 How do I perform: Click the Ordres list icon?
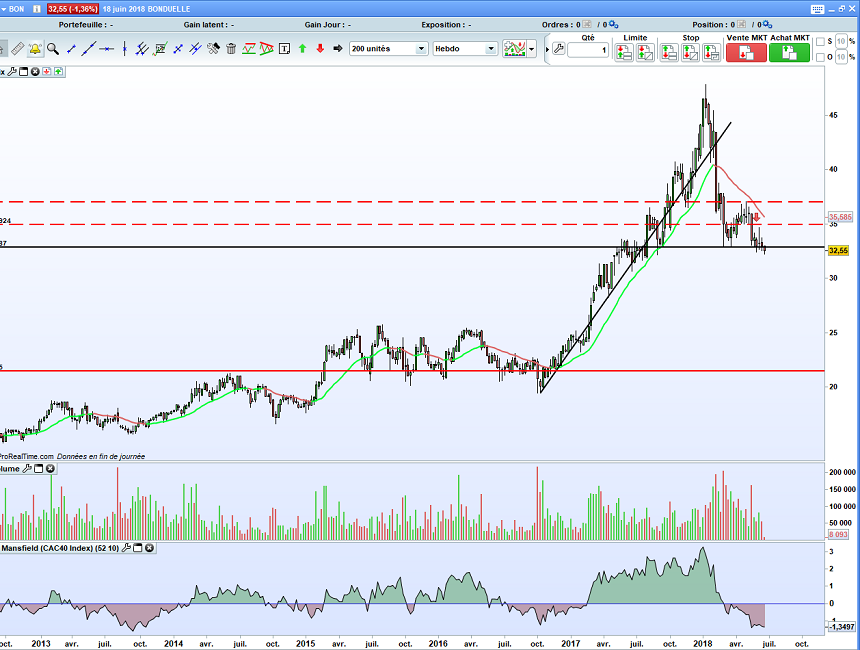click(x=587, y=25)
